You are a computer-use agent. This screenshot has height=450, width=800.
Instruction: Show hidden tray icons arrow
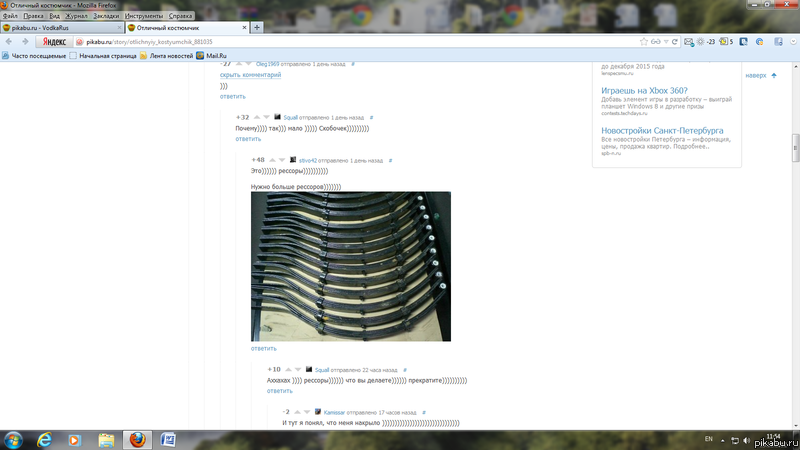[x=722, y=440]
